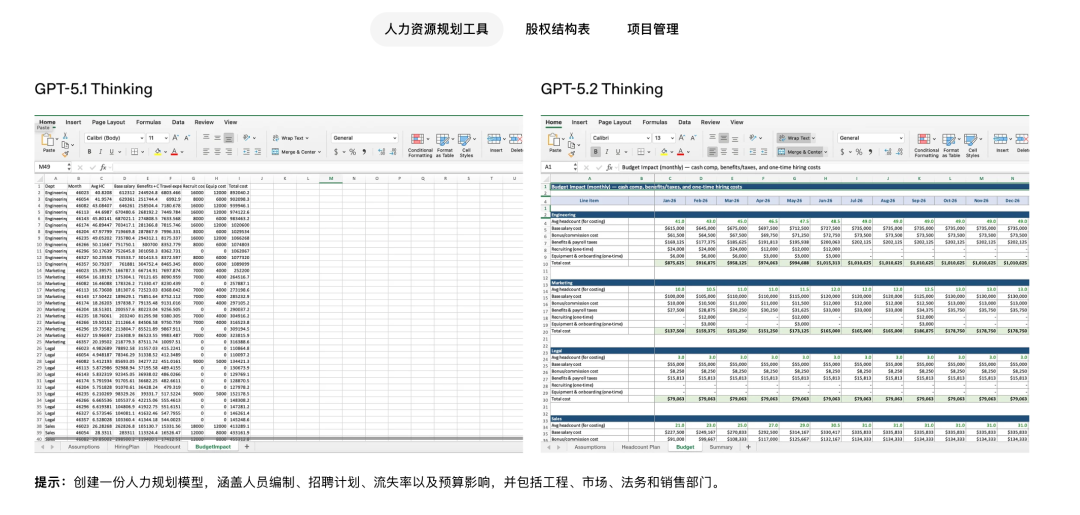
Task: Select the Summary sheet tab in the right spreadsheet
Action: [721, 447]
